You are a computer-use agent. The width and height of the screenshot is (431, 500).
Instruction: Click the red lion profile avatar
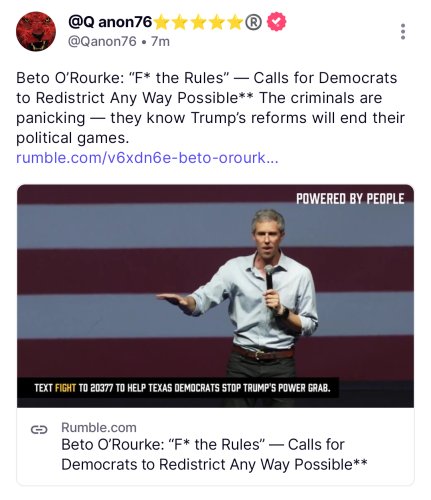[36, 31]
